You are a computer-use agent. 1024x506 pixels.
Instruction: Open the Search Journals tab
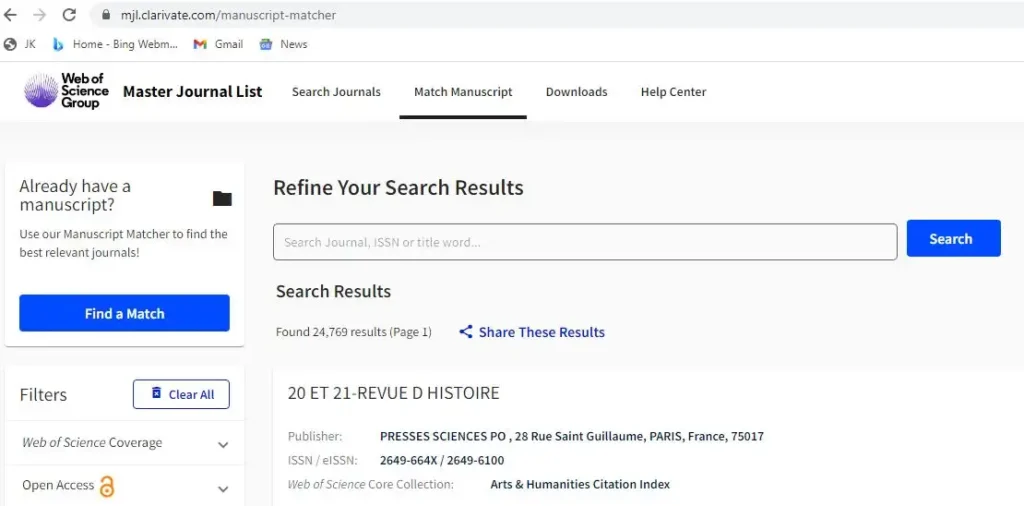point(336,92)
